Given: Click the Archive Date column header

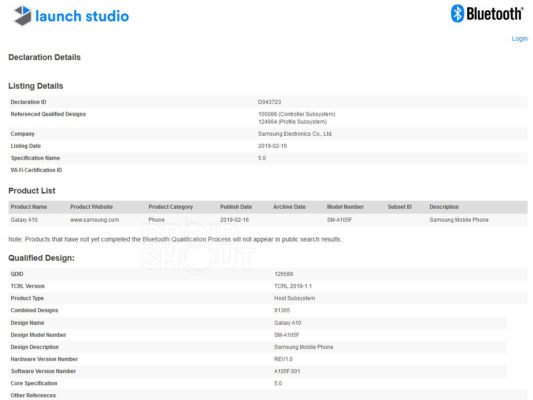Looking at the screenshot, I should (289, 207).
